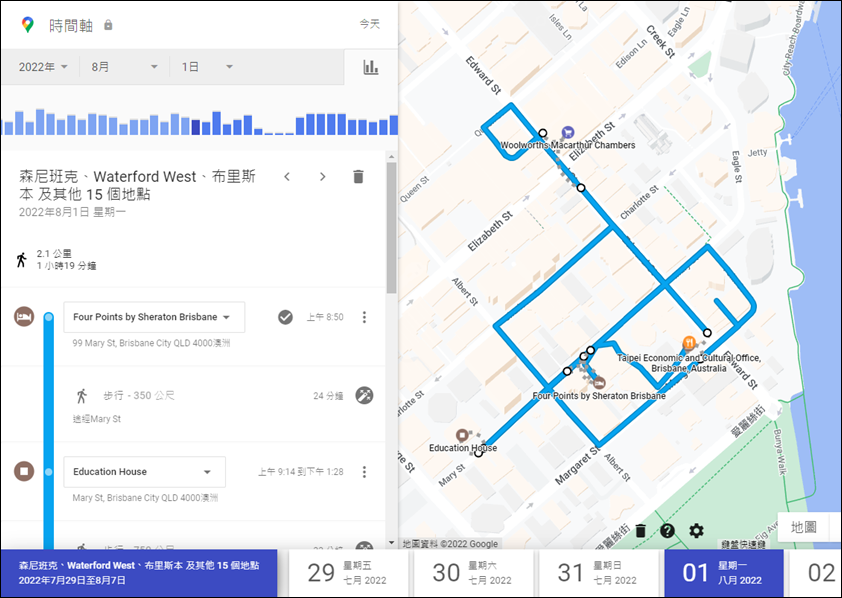The height and width of the screenshot is (598, 842).
Task: Open the 8月 month dropdown
Action: 125,67
